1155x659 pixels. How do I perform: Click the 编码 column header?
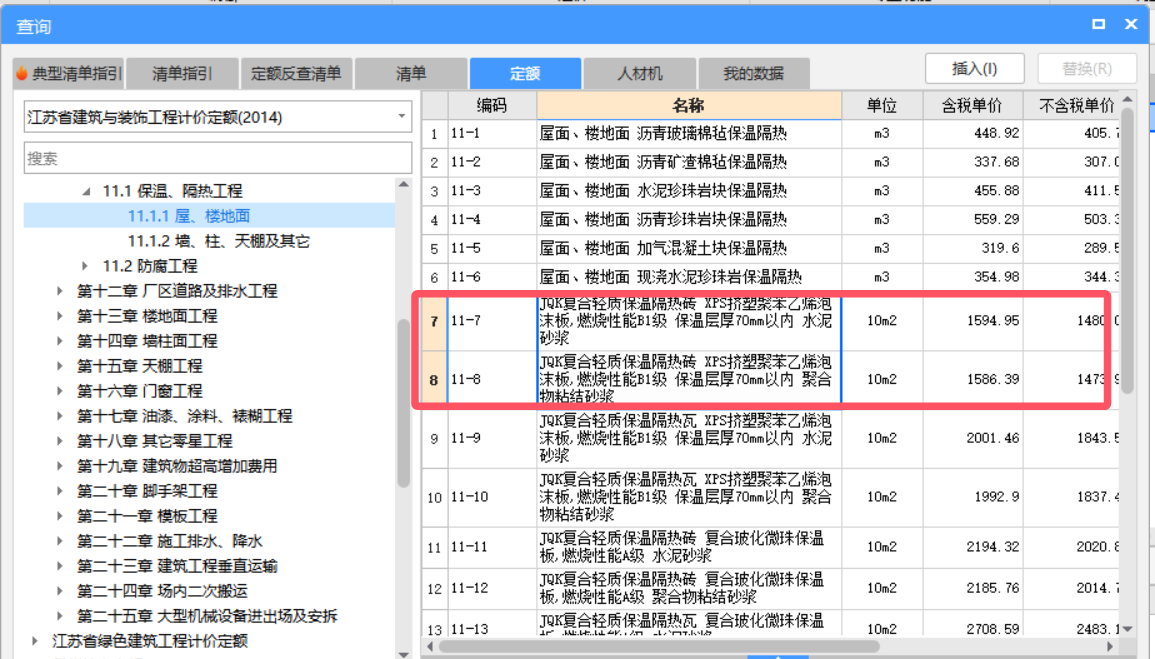point(492,106)
